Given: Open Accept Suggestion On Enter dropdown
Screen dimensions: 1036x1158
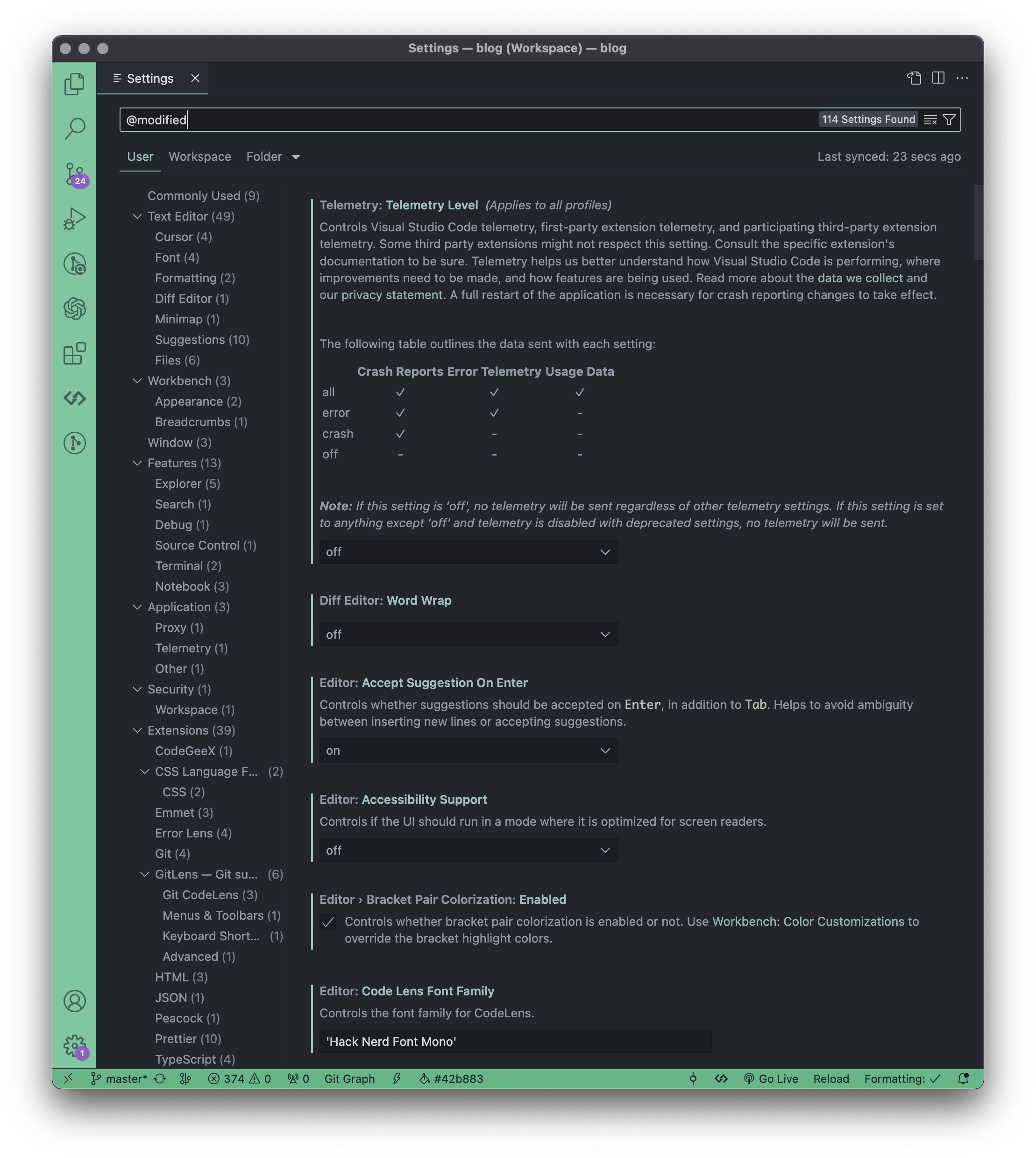Looking at the screenshot, I should [x=468, y=751].
